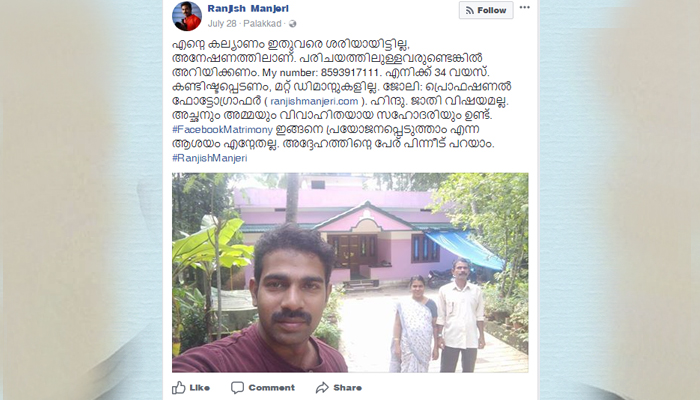Open the attached selfie photo

(x=350, y=272)
